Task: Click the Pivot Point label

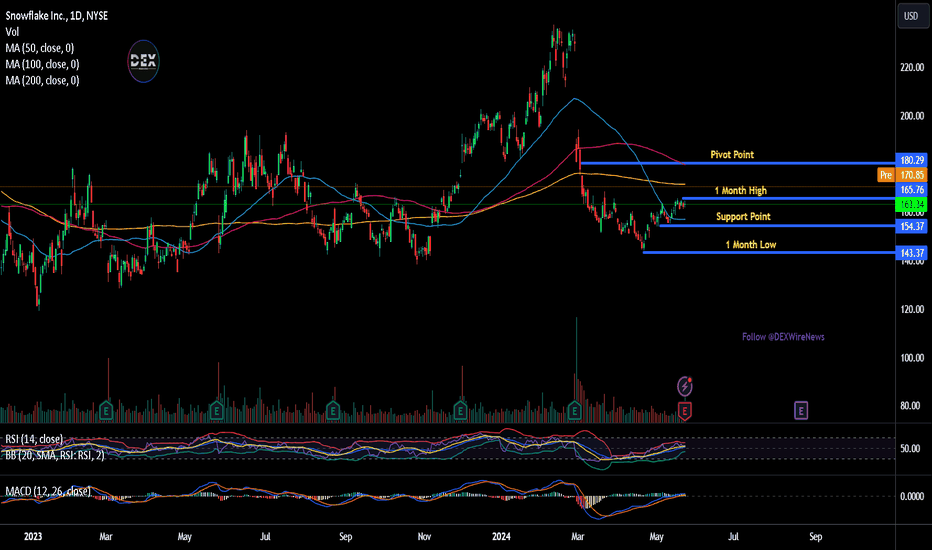Action: (x=732, y=155)
